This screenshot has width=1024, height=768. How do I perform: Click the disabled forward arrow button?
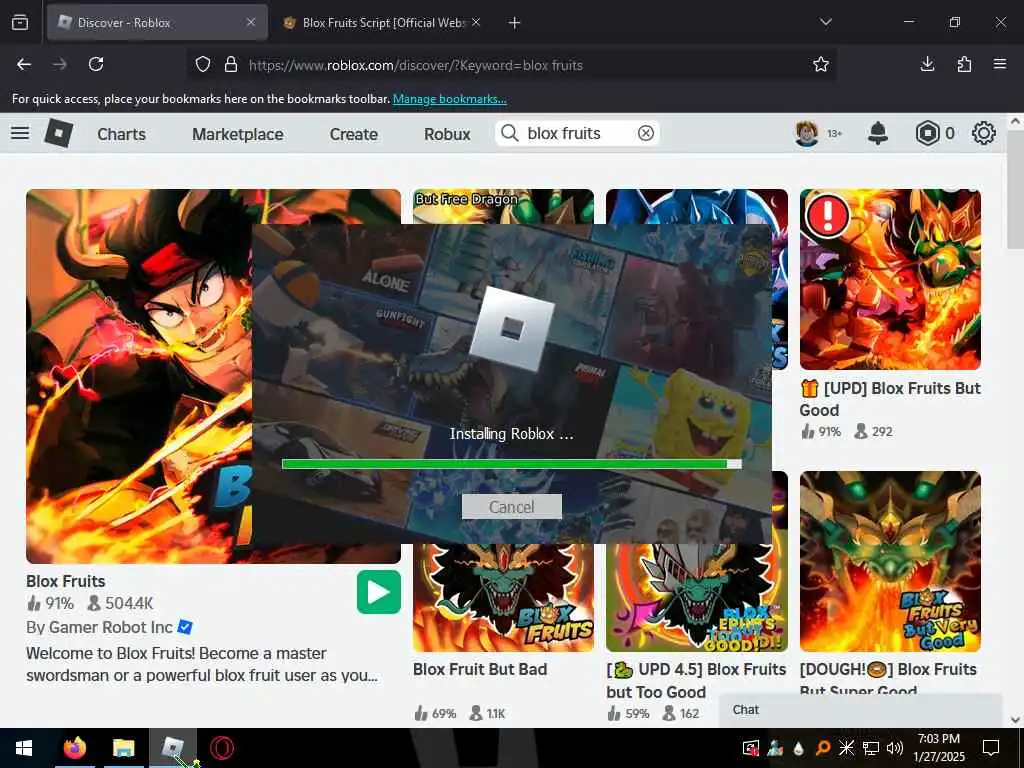tap(59, 64)
